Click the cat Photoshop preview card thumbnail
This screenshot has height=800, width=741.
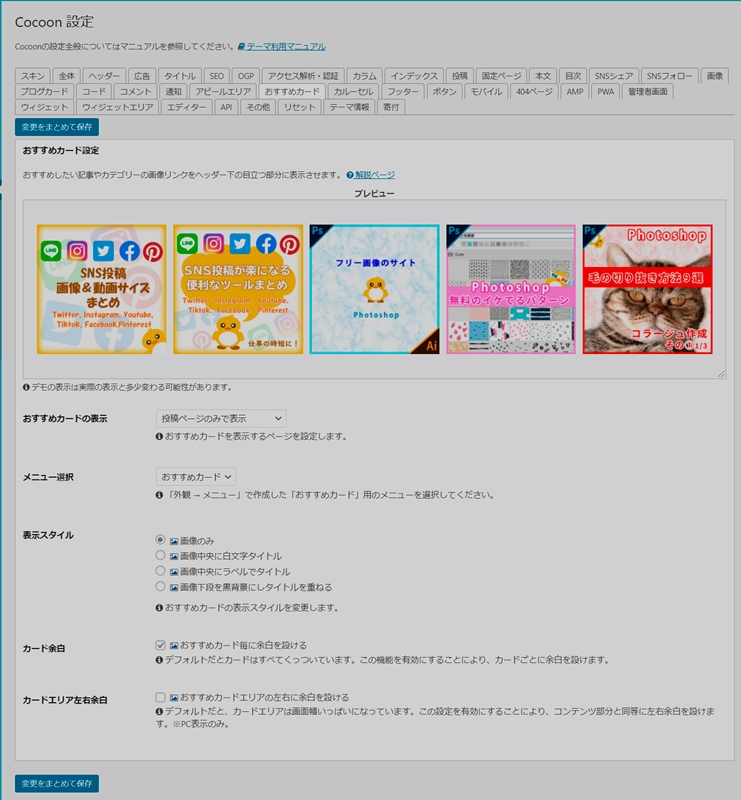click(x=647, y=289)
